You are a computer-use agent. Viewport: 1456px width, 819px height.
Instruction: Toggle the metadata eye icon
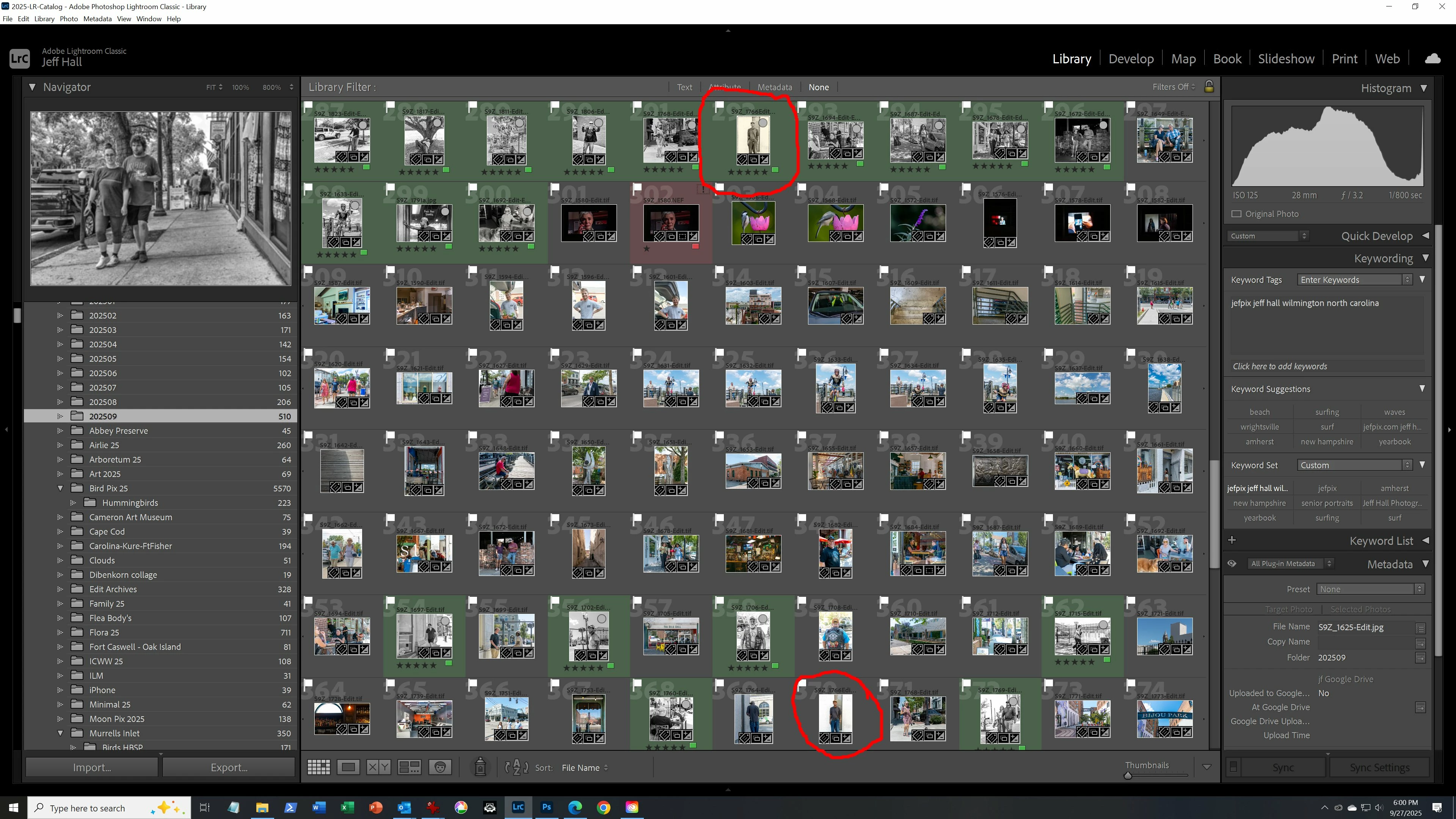(1232, 563)
